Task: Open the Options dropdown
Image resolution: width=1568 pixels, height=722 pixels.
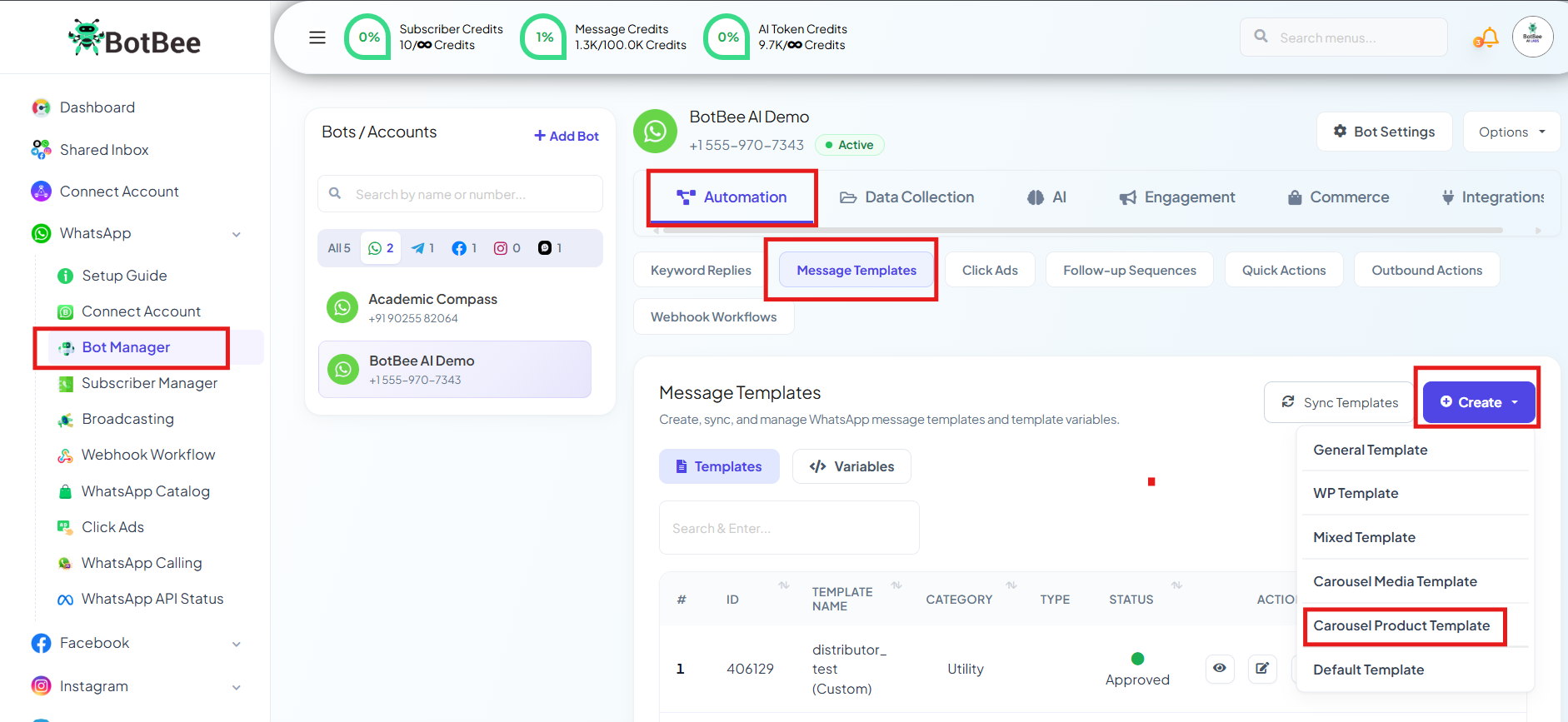Action: pos(1511,132)
